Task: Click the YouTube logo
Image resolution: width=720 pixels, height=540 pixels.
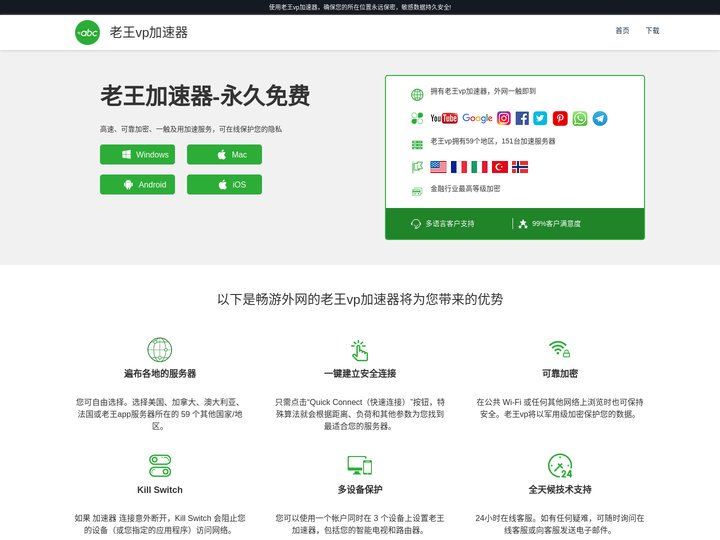Action: pyautogui.click(x=444, y=118)
